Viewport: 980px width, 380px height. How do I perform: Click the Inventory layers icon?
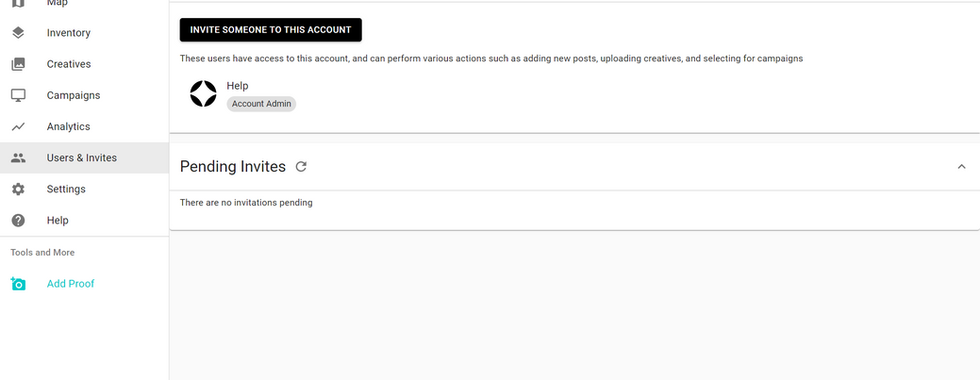pos(18,32)
